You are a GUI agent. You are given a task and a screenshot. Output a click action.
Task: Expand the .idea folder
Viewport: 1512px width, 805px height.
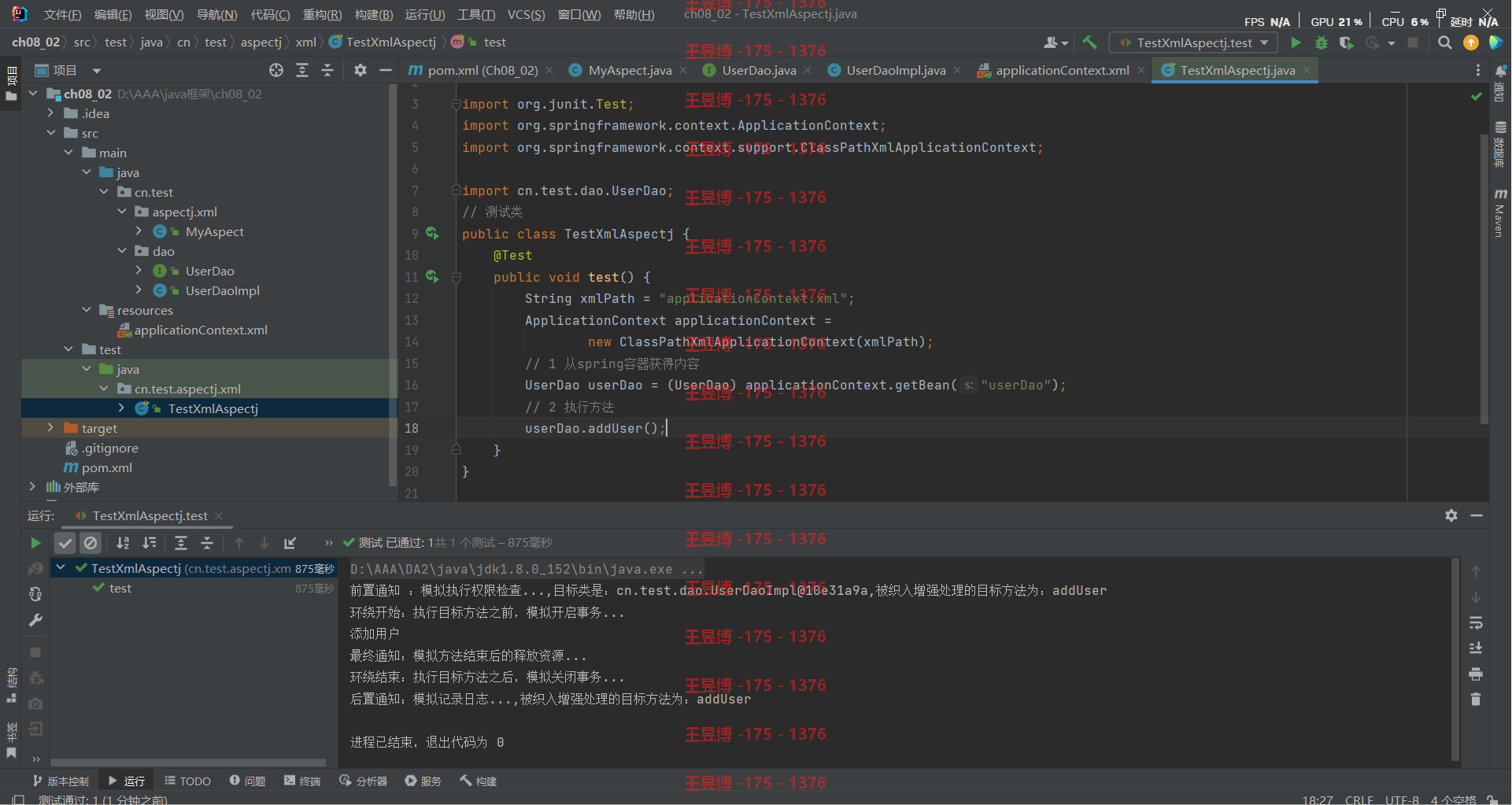coord(50,113)
